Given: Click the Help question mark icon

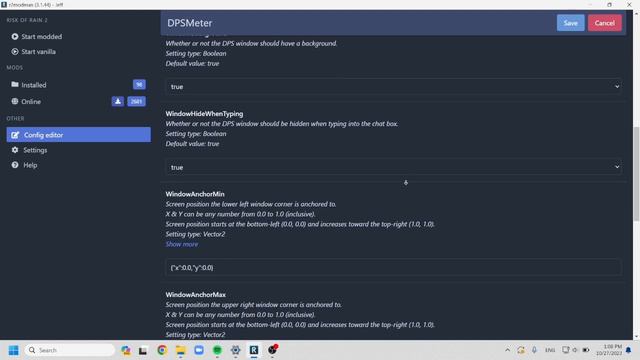Looking at the screenshot, I should [x=15, y=165].
